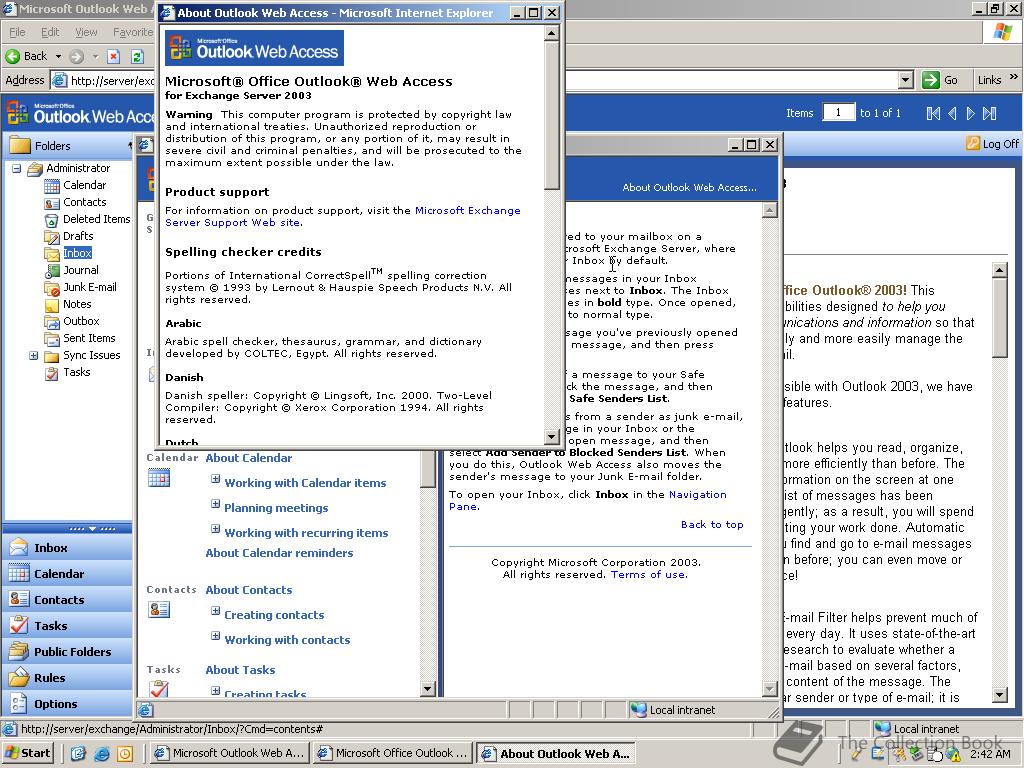1024x768 pixels.
Task: Click Microsoft Exchange Server Support Web site link
Action: 343,216
